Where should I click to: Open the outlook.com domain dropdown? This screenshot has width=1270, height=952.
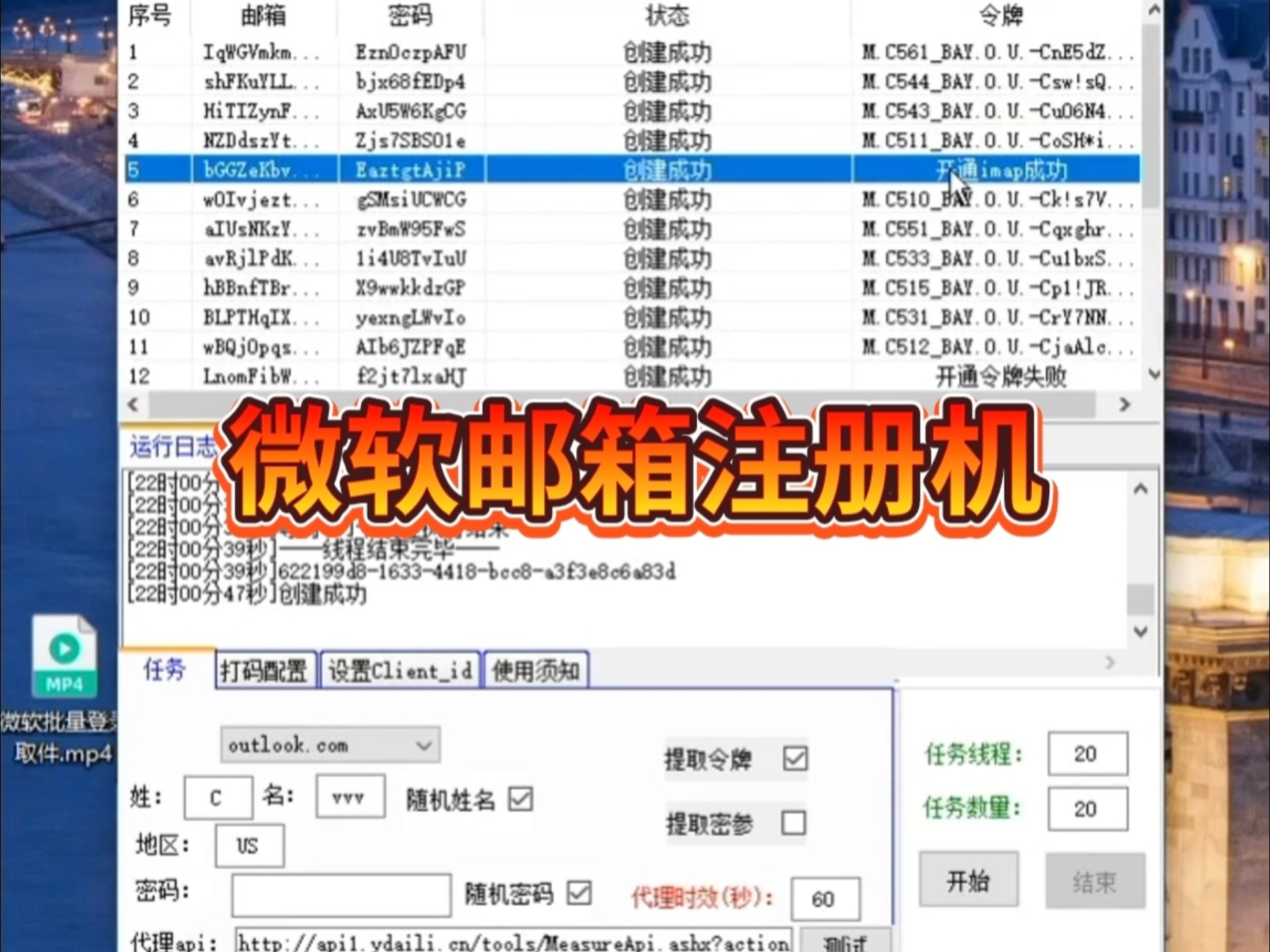pos(330,745)
